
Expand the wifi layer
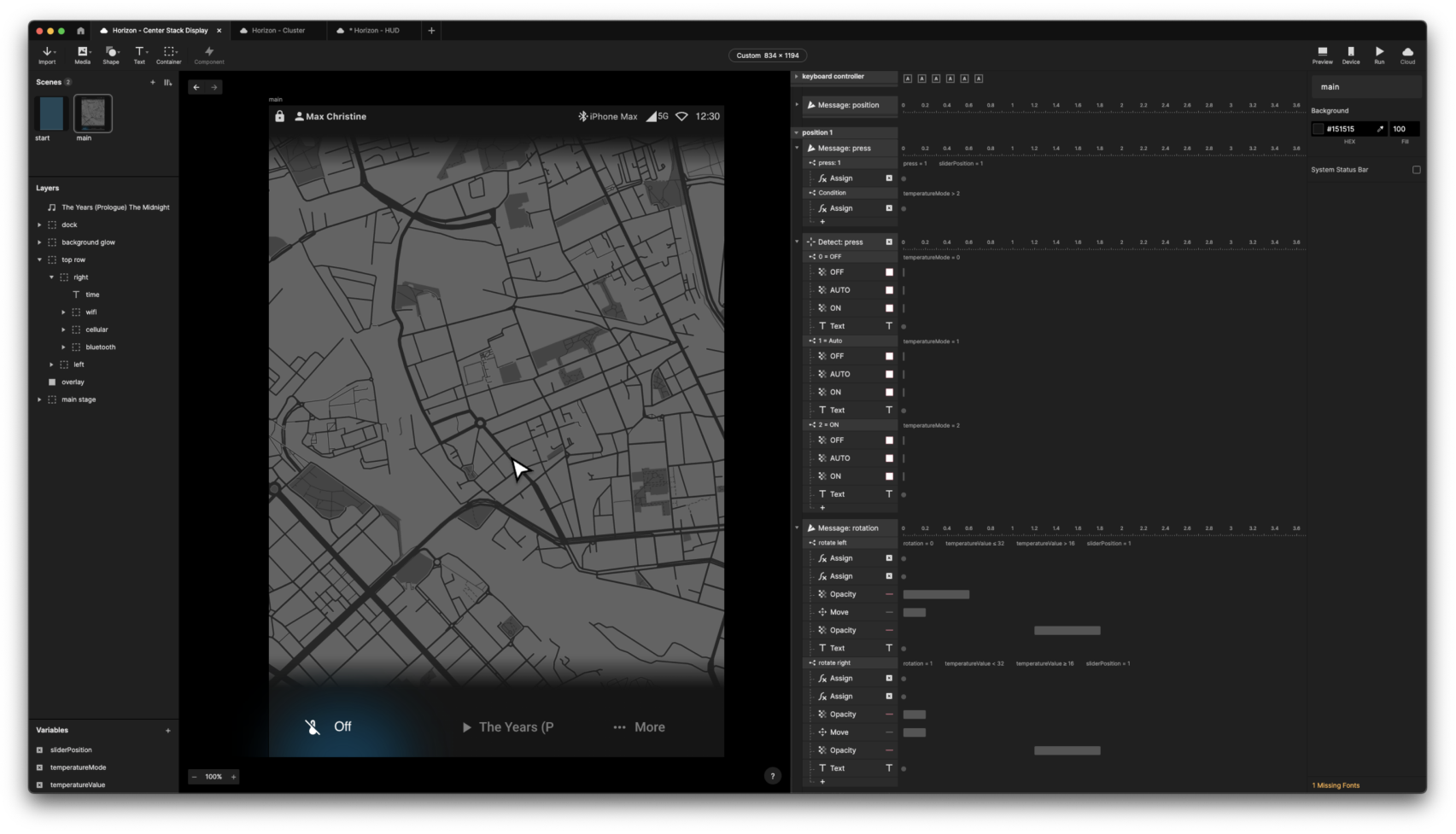click(63, 312)
